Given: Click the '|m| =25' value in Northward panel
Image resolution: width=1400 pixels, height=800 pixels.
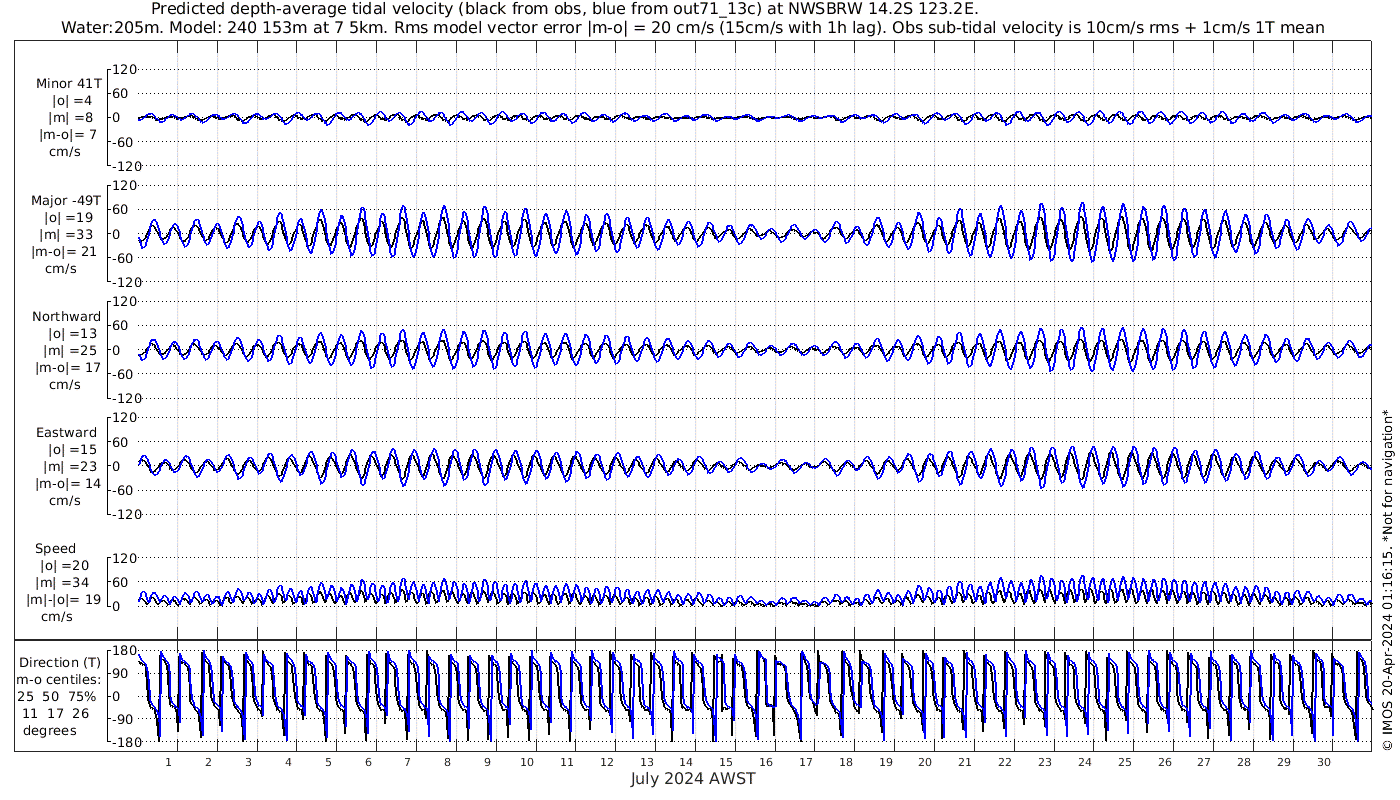Looking at the screenshot, I should click(x=70, y=351).
